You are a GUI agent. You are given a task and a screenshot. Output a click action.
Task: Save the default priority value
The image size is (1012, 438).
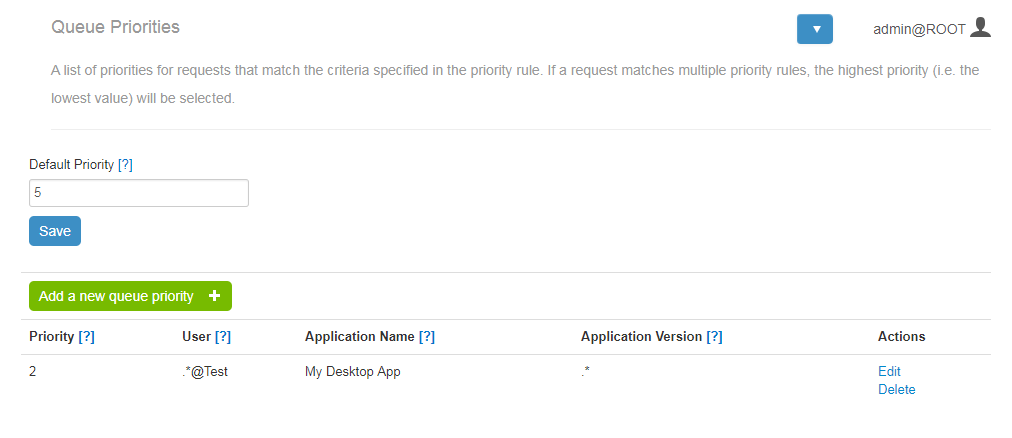coord(55,231)
